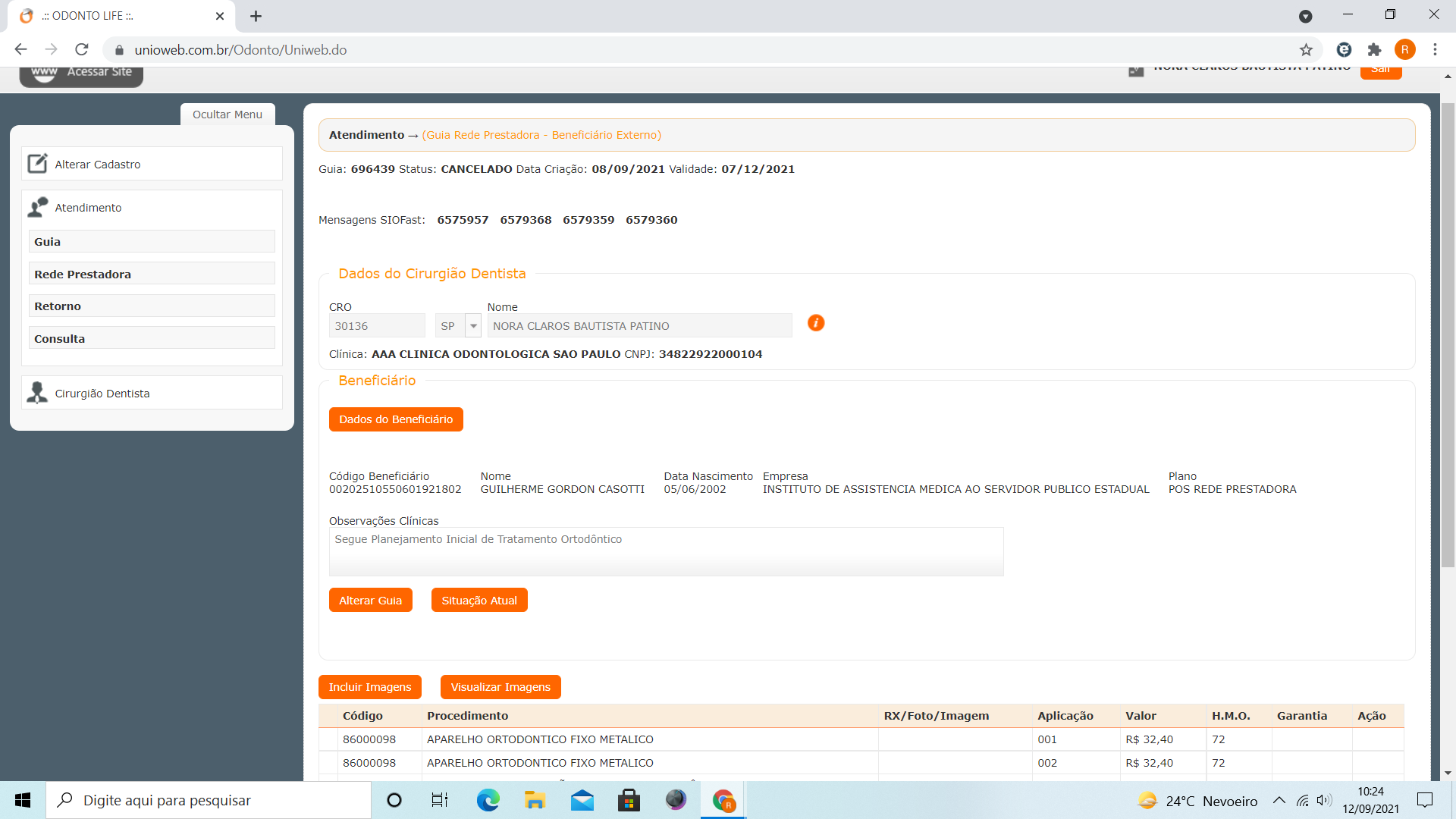Show hidden system tray icons chevron
The image size is (1456, 819).
[x=1279, y=801]
